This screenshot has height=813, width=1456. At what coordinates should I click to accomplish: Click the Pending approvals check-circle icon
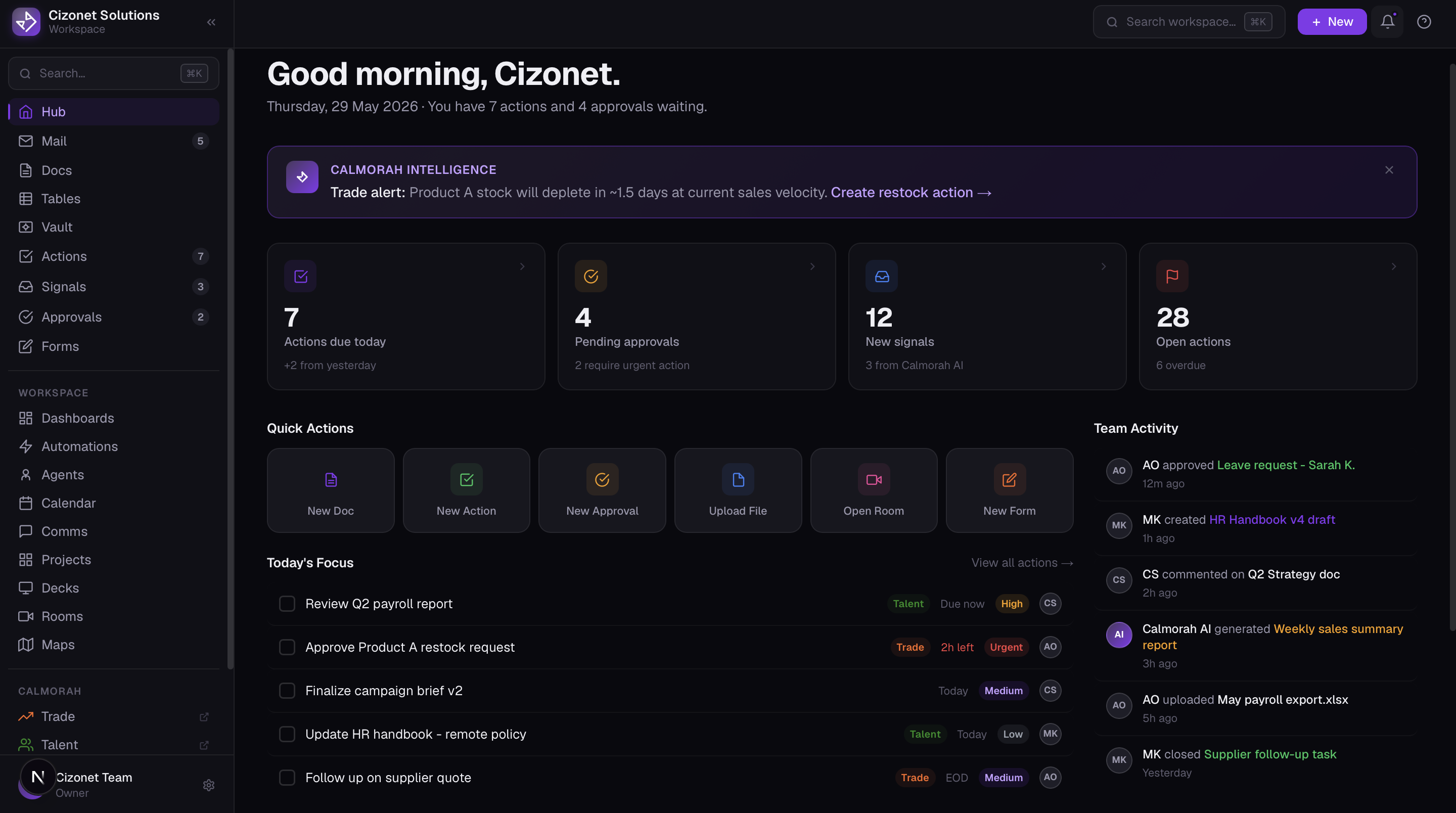tap(591, 276)
